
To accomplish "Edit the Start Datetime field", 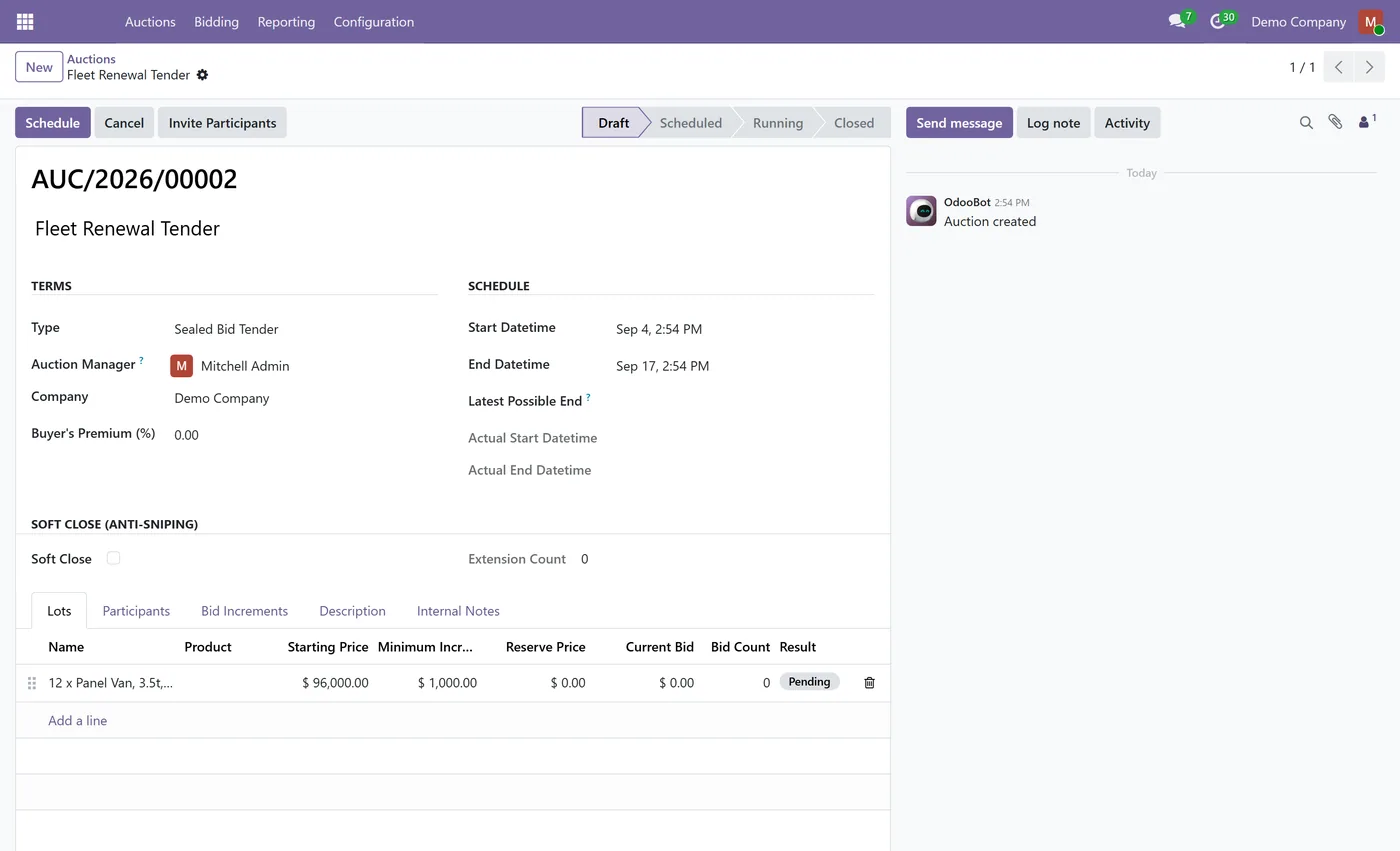I will point(744,329).
